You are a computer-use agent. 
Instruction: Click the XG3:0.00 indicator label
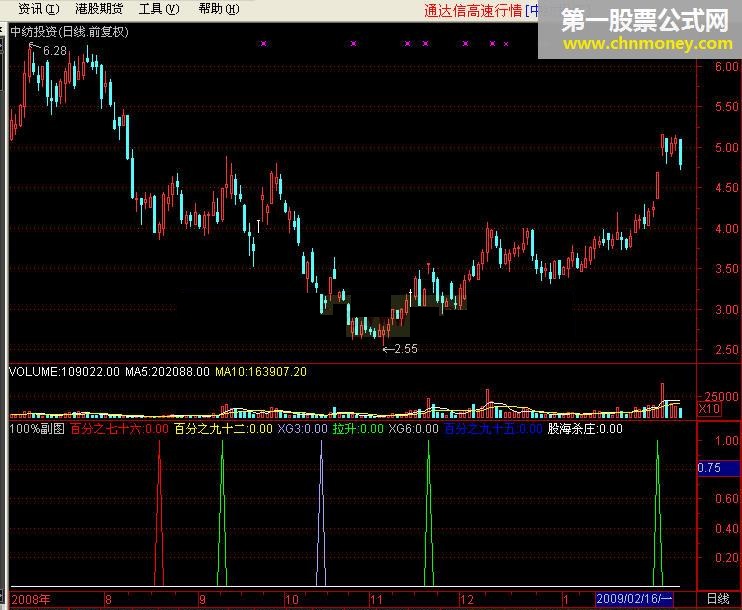pos(302,429)
